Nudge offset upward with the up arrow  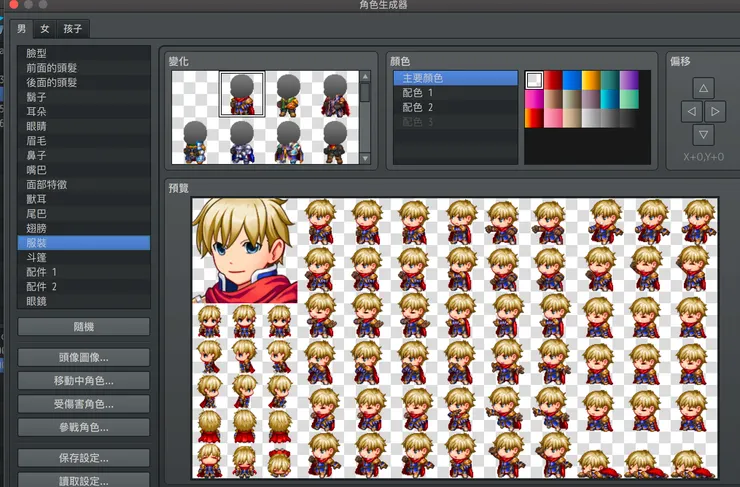coord(703,88)
